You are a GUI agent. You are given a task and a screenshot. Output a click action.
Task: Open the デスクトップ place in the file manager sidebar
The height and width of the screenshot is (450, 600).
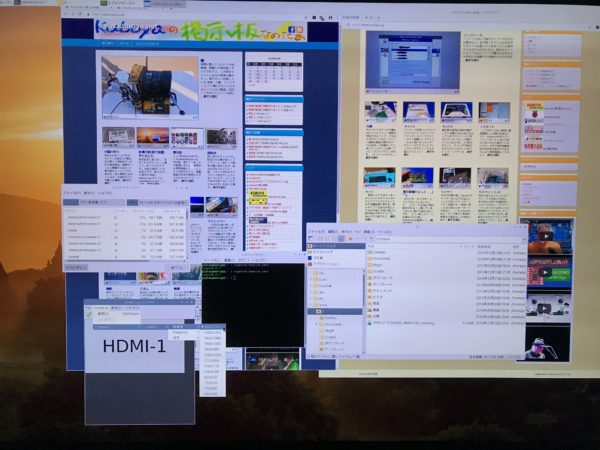coord(321,252)
